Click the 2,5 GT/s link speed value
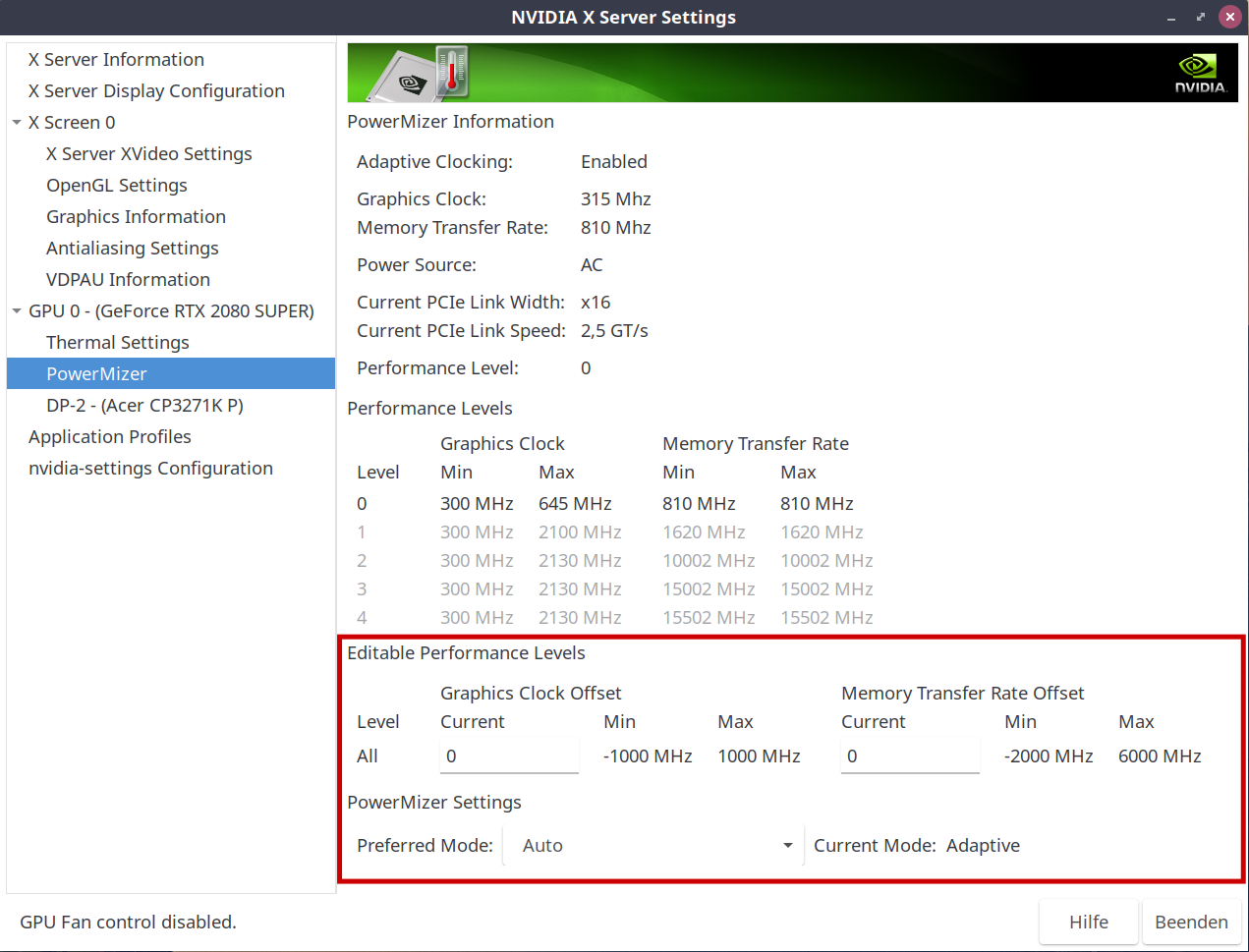1249x952 pixels. coord(614,331)
